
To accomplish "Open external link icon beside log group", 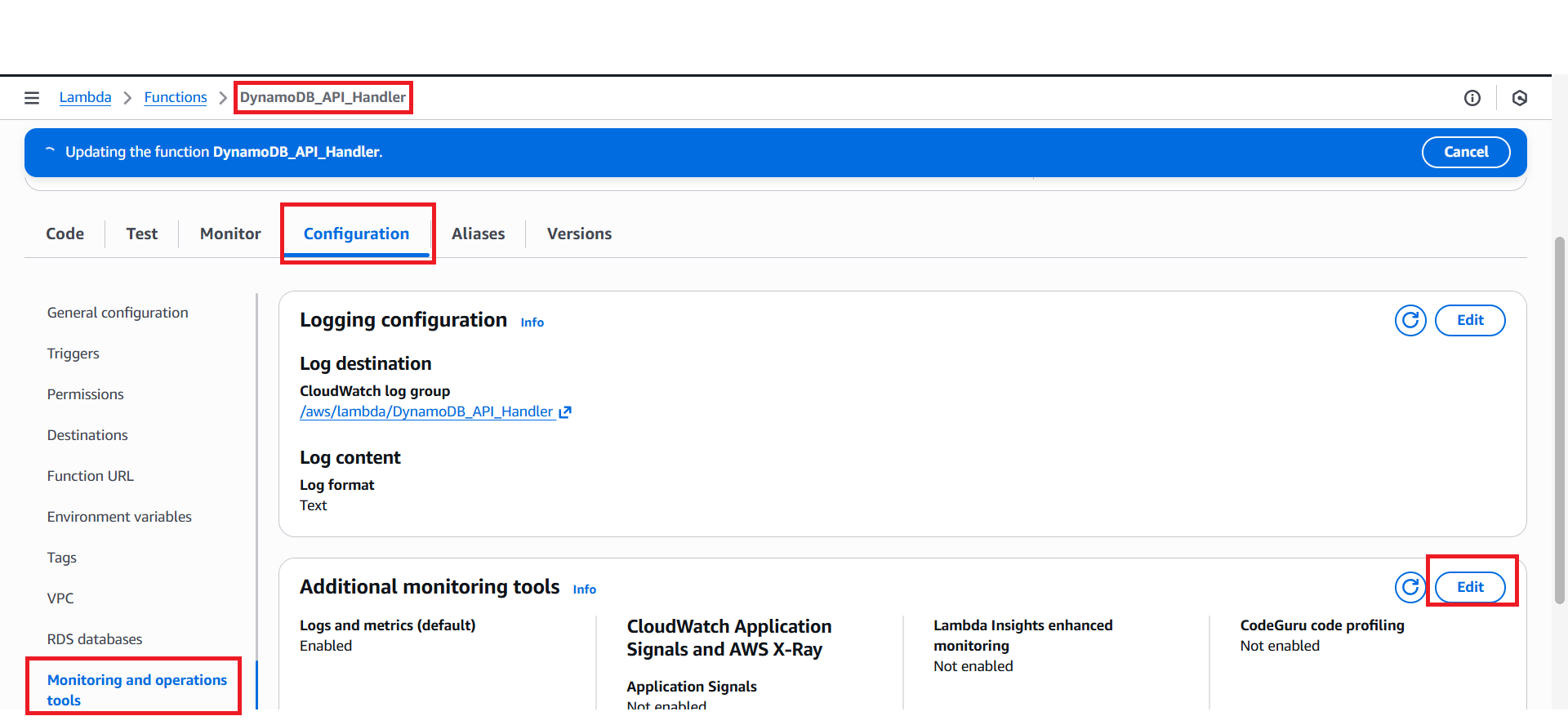I will [565, 412].
